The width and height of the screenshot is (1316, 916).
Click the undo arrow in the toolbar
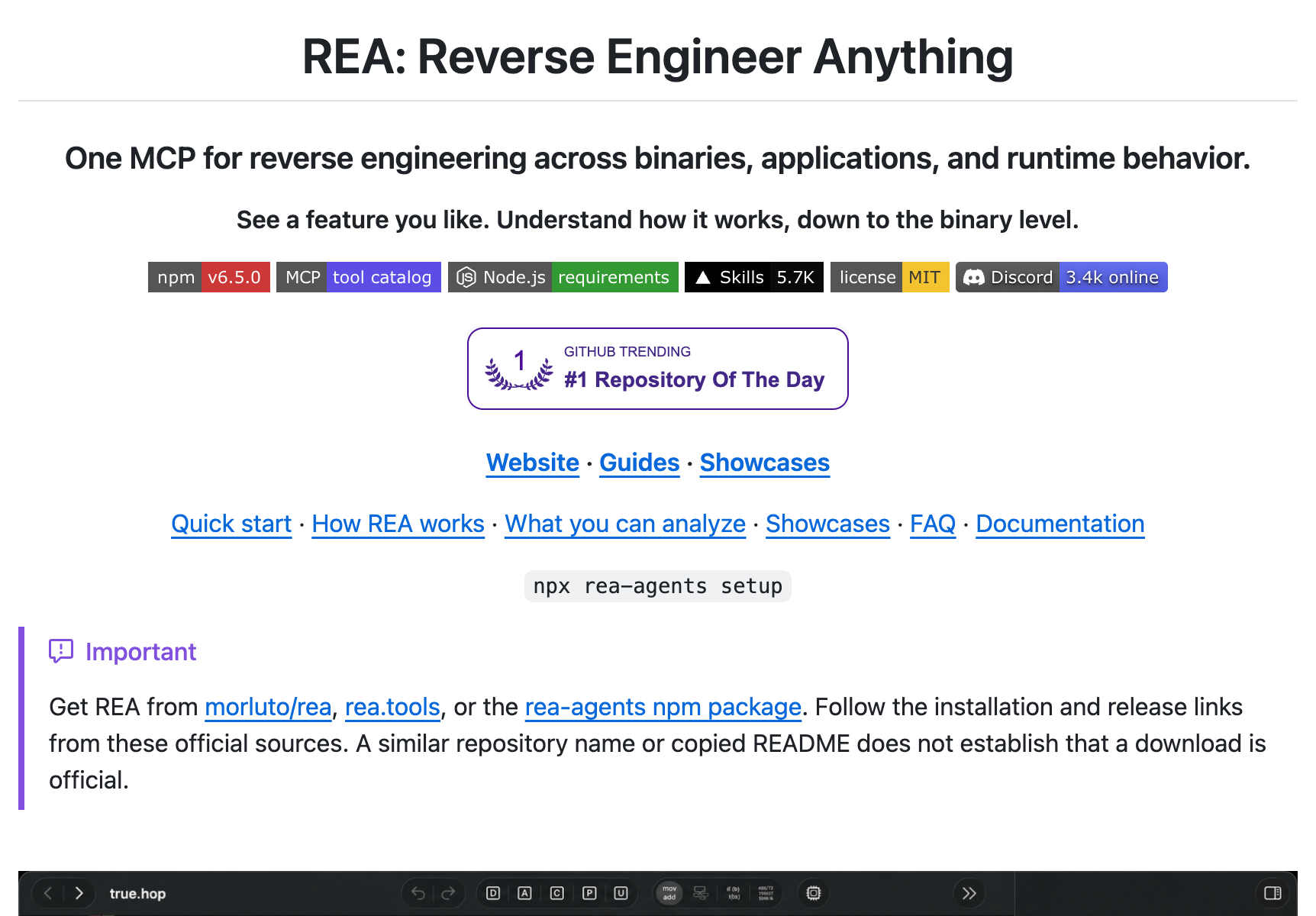[x=418, y=893]
